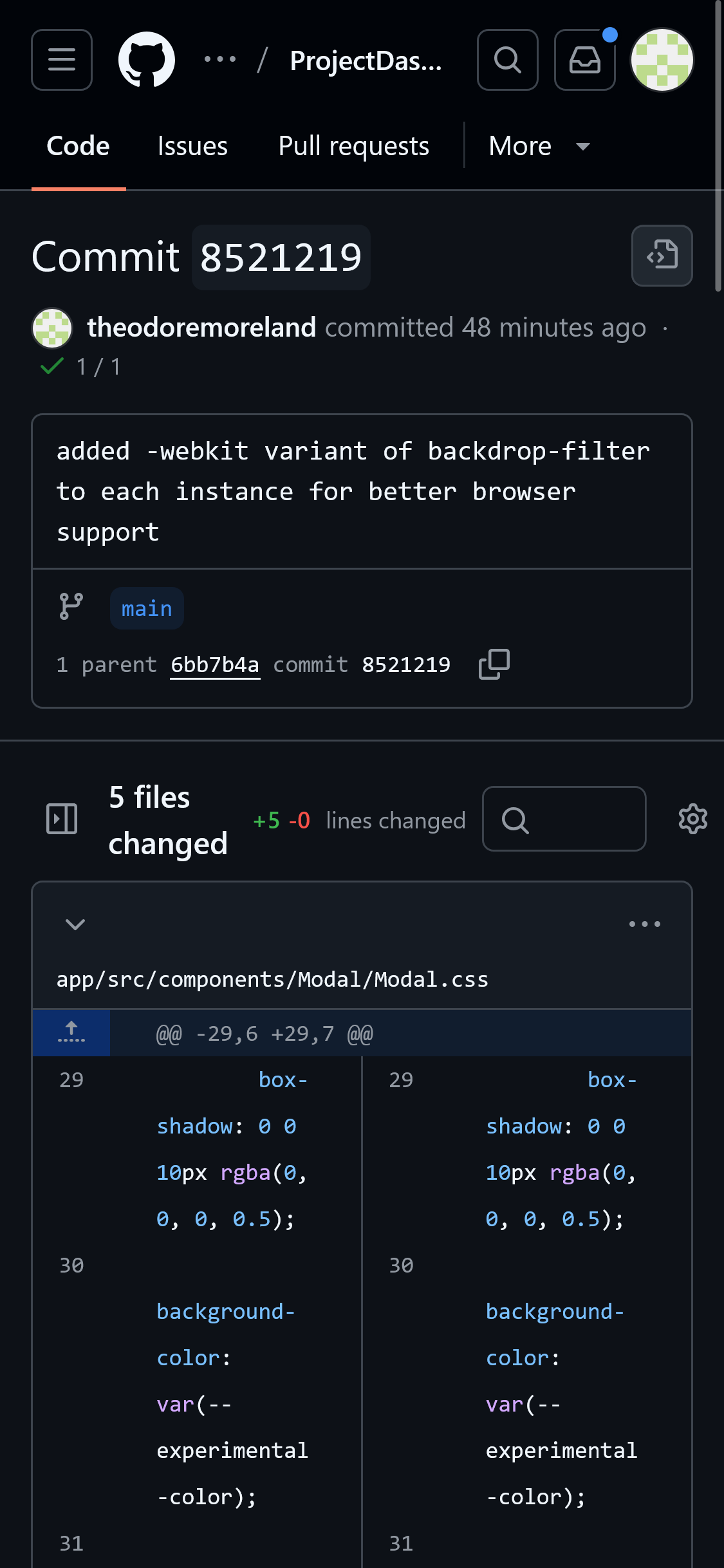Open the user avatar menu
This screenshot has width=724, height=1568.
[662, 60]
